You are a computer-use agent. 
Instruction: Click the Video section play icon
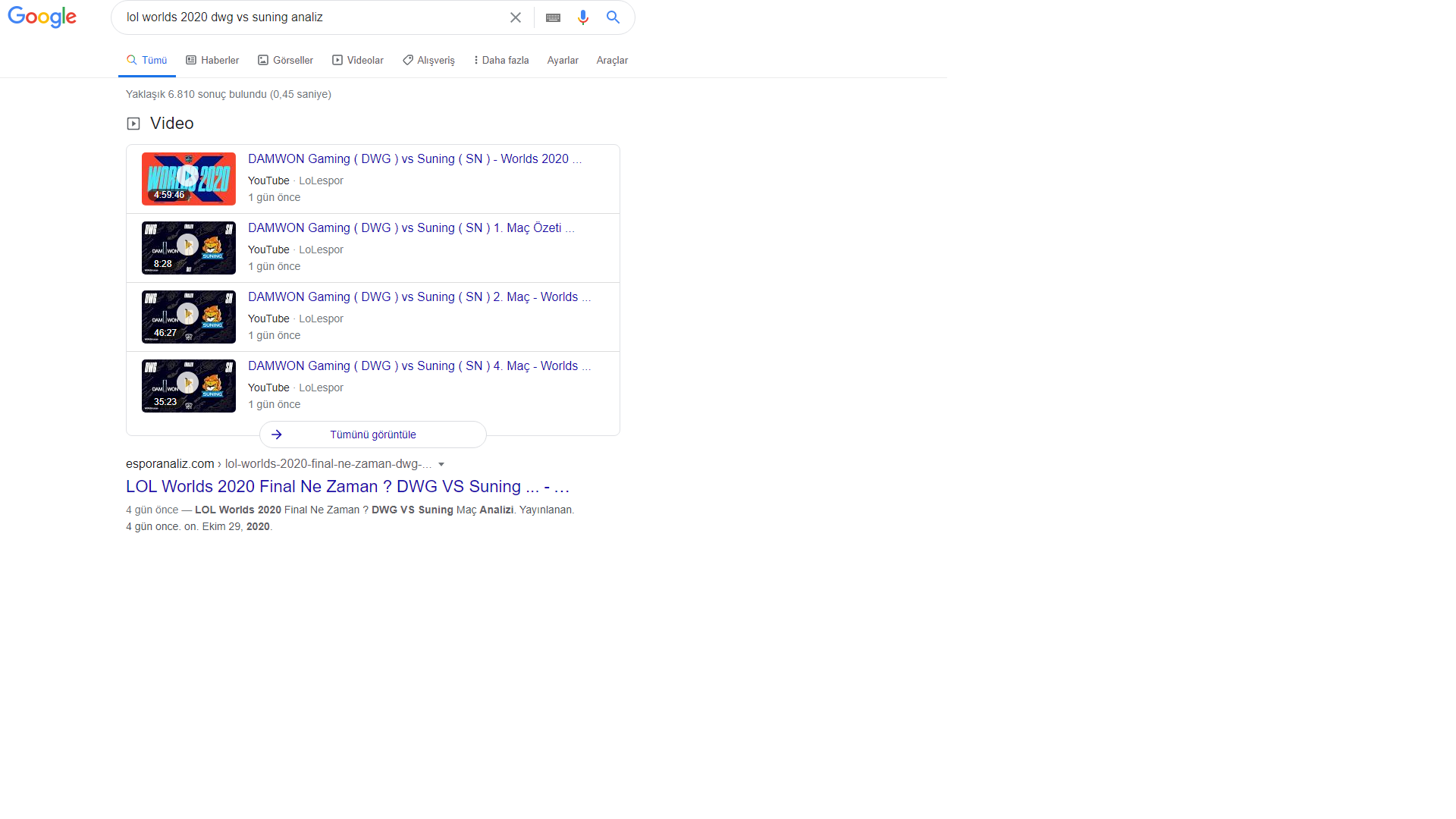[133, 123]
